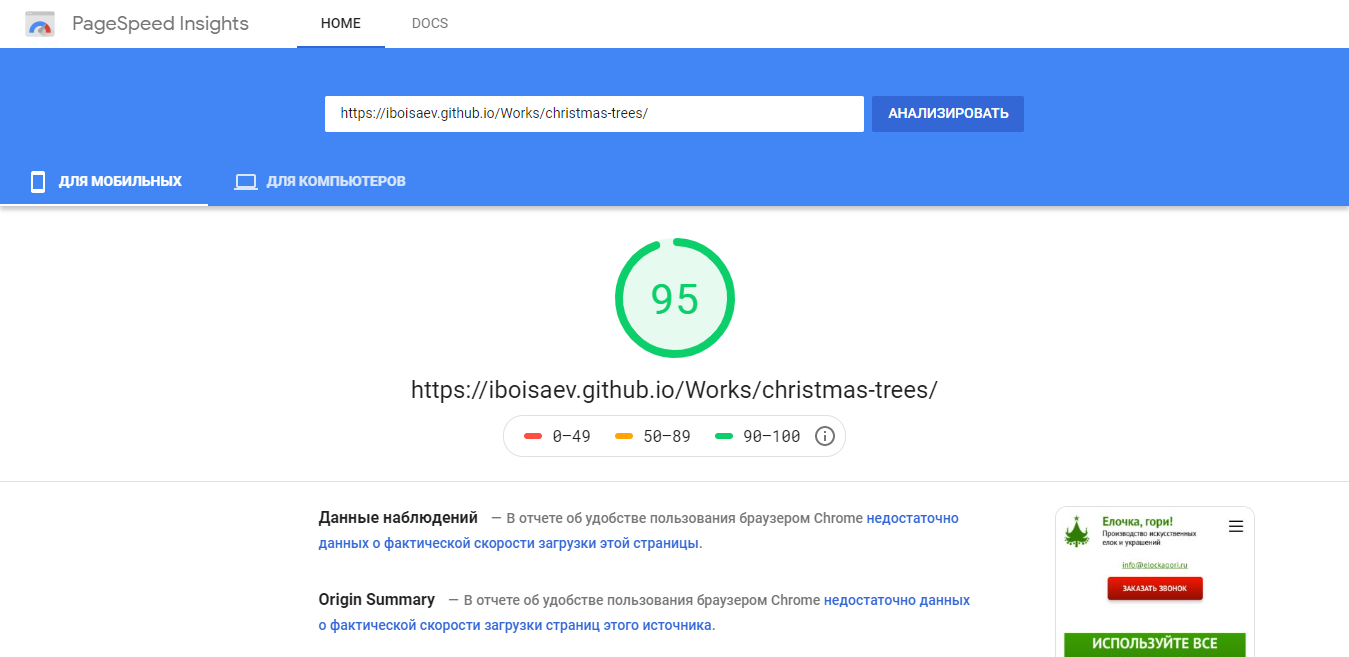Open the score legend info icon
The width and height of the screenshot is (1349, 657).
825,436
